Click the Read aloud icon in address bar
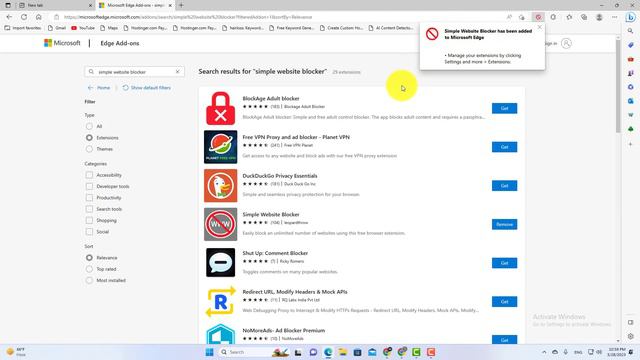 coord(509,17)
